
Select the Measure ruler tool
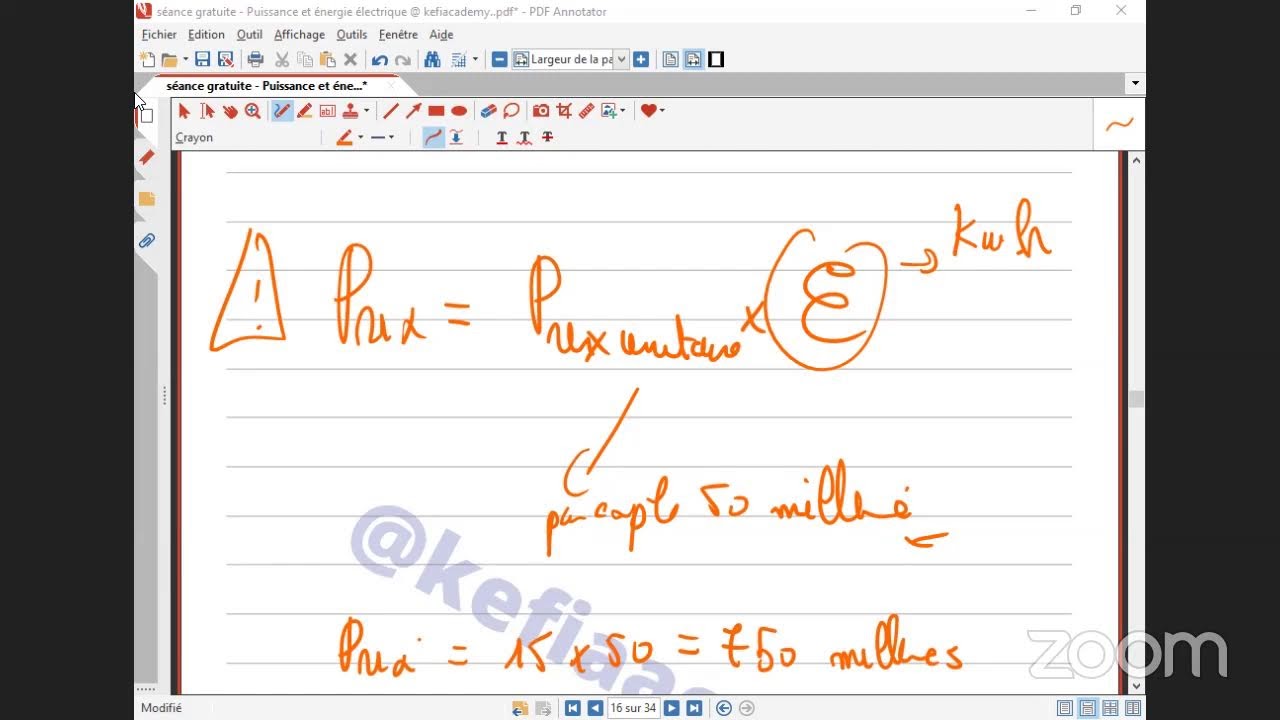pyautogui.click(x=587, y=111)
